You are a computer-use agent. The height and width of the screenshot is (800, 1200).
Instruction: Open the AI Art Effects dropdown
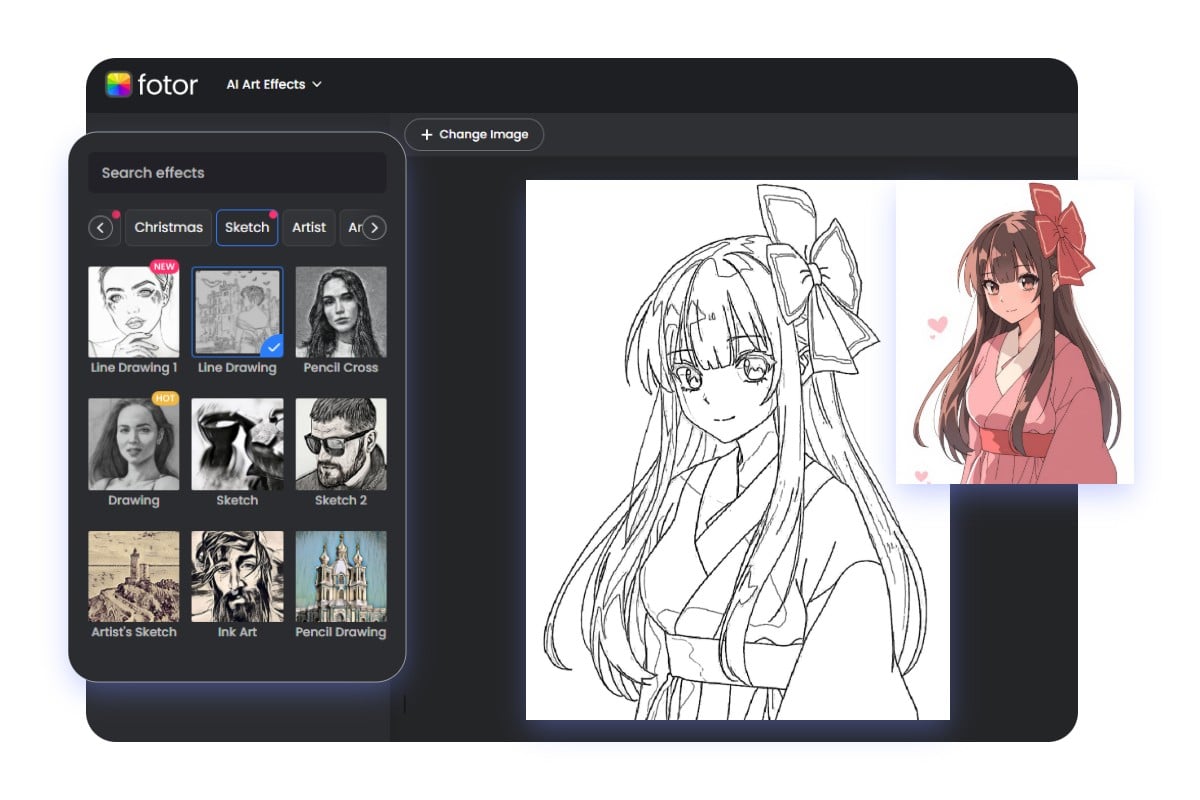[x=273, y=85]
